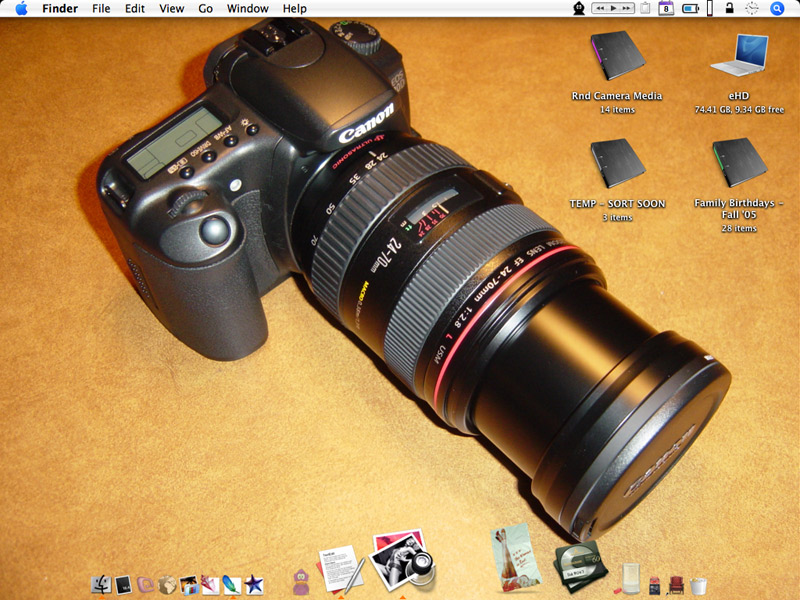Click the Family Birthdays – Fall '05 label
Image resolution: width=800 pixels, height=600 pixels.
click(739, 209)
